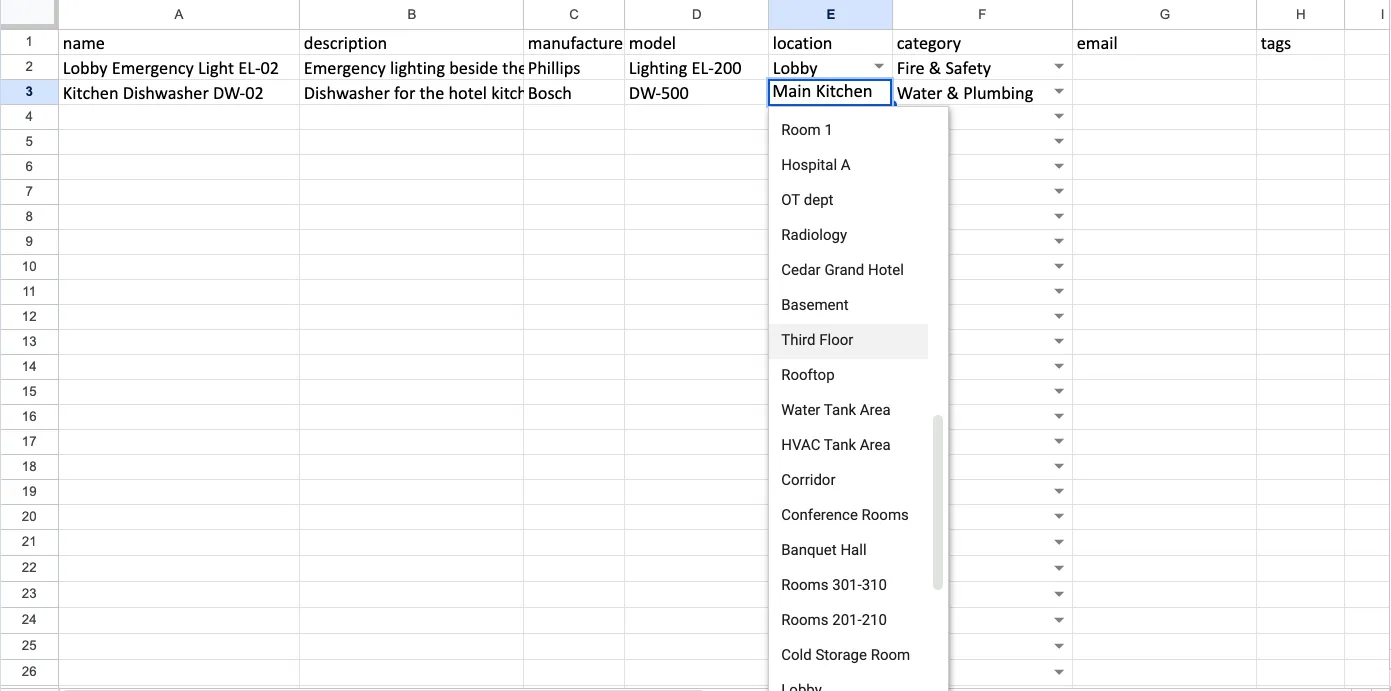Choose Rooms 301-310 option
This screenshot has height=691, width=1391.
coord(849,585)
